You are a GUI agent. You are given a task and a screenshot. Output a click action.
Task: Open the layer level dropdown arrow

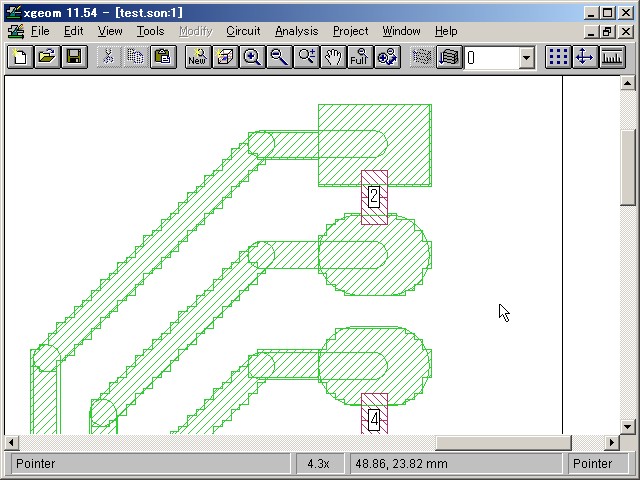[527, 58]
